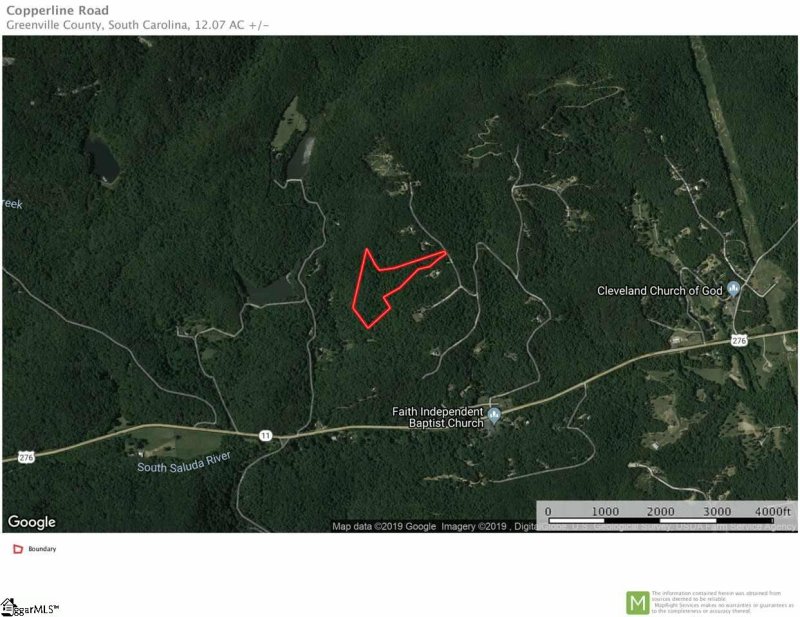800x617 pixels.
Task: Click the Cleveland Church of God marker pin
Action: click(x=734, y=289)
